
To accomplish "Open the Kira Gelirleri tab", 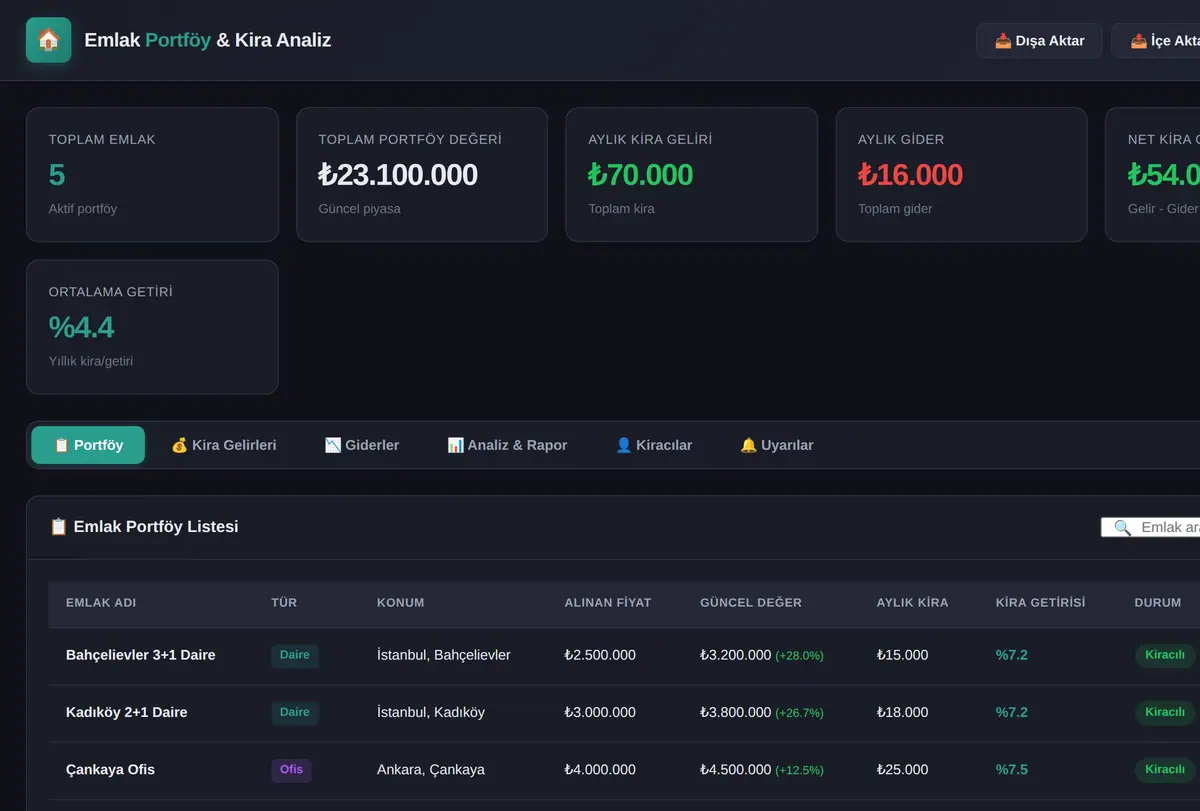I will pos(223,445).
